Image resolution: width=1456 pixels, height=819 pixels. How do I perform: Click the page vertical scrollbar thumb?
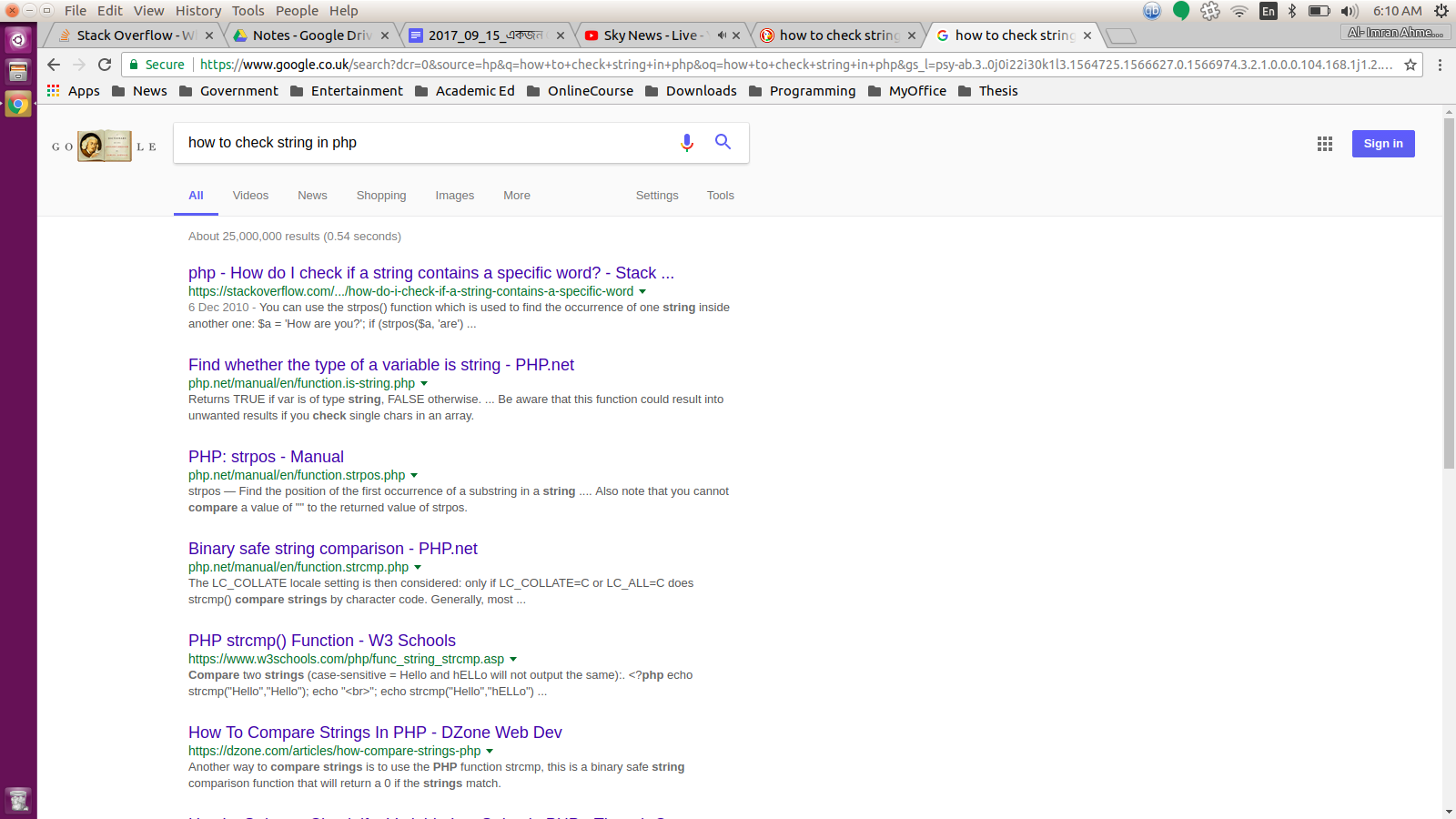tap(1449, 293)
